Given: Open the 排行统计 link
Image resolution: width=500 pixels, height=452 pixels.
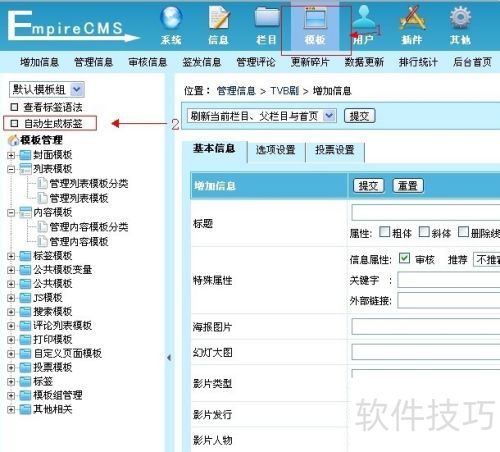Looking at the screenshot, I should [x=418, y=62].
